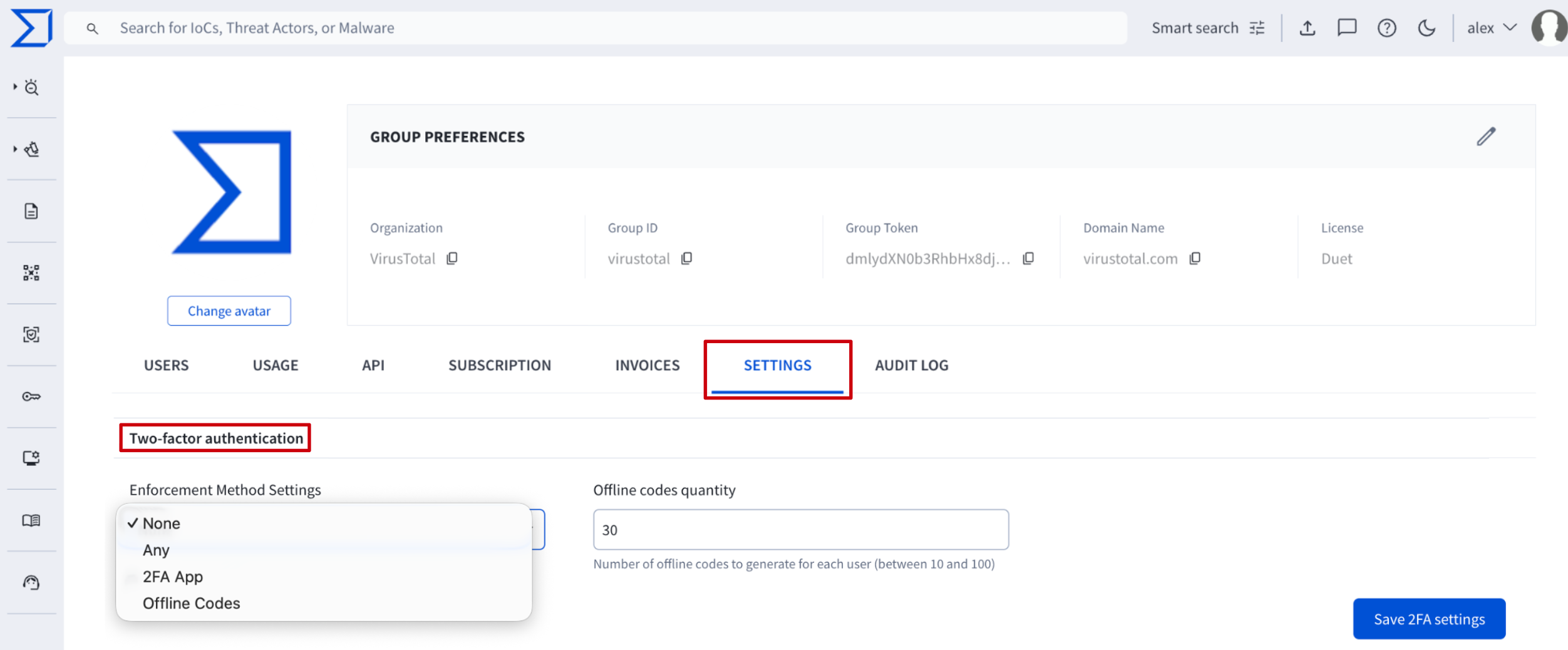Click the user profile avatar picture
1568x650 pixels.
point(1549,28)
